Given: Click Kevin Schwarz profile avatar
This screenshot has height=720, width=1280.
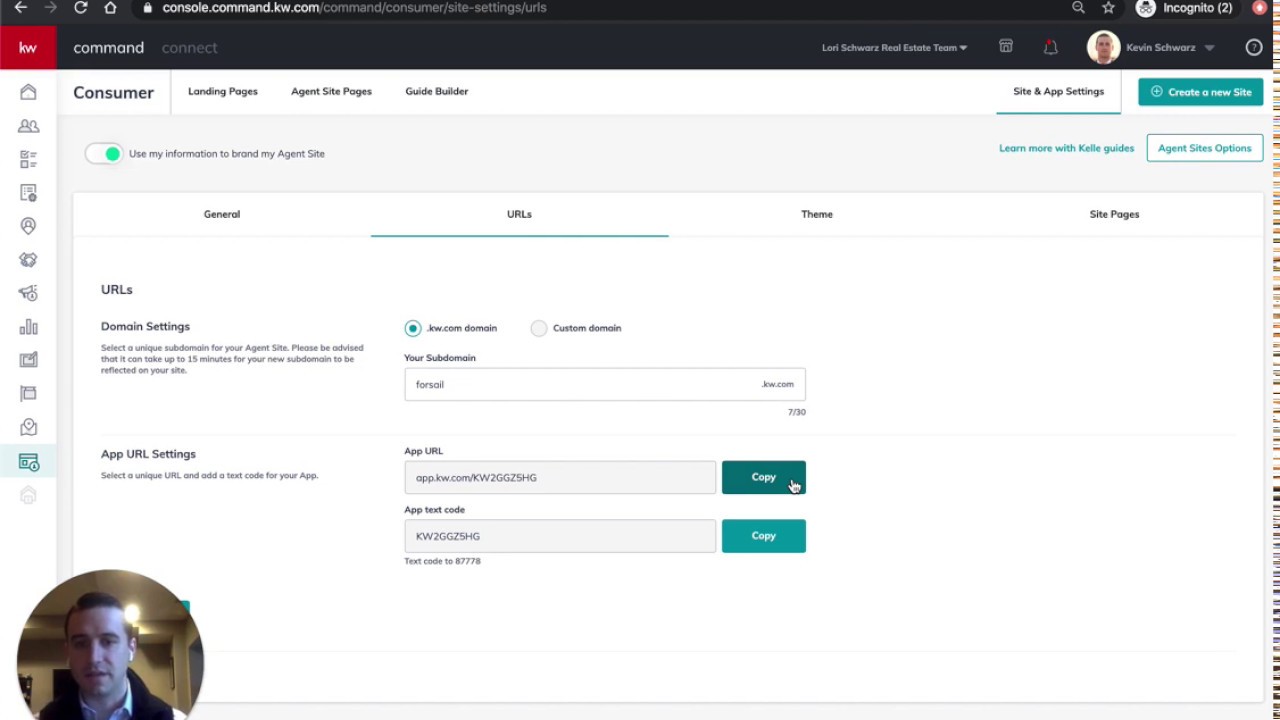Looking at the screenshot, I should [x=1103, y=47].
